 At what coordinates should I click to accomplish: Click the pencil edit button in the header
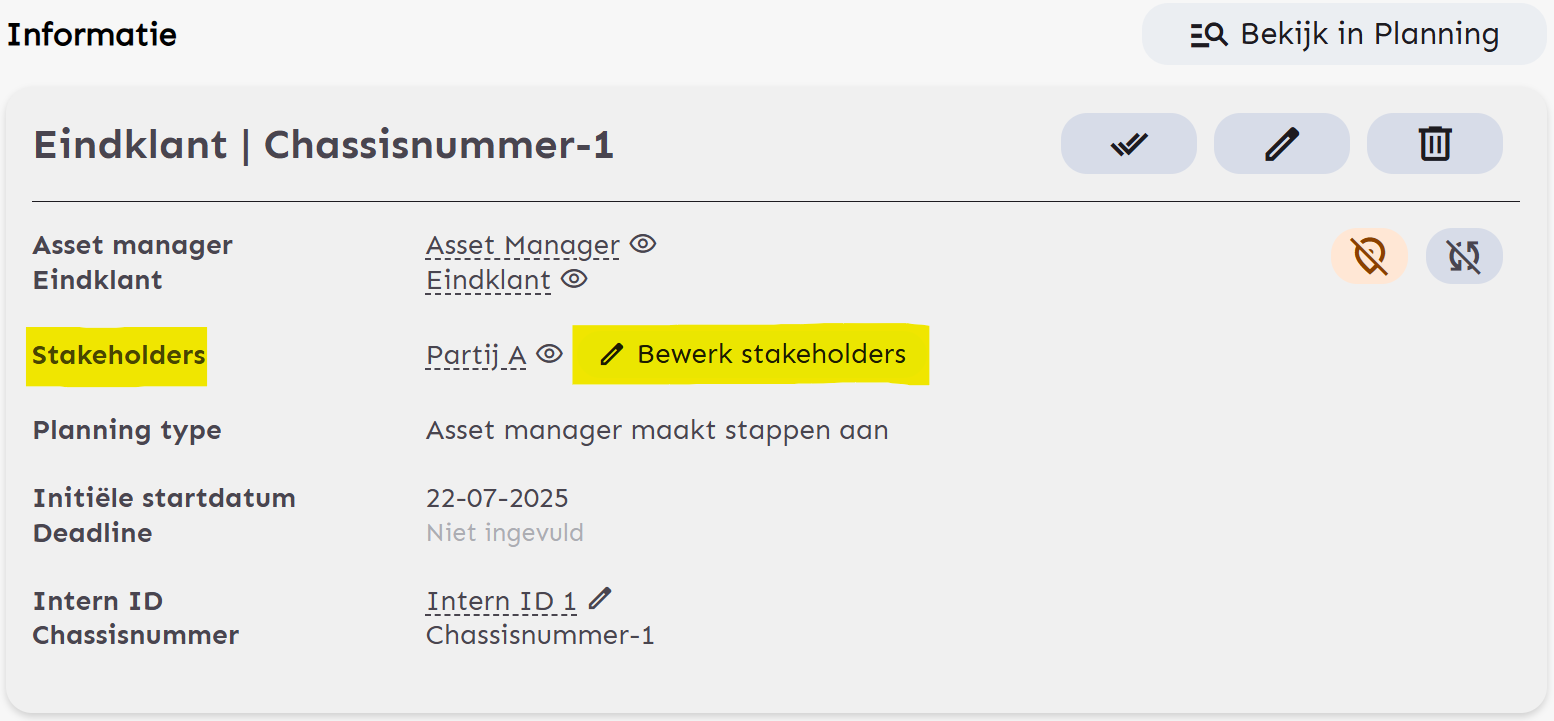[1281, 144]
